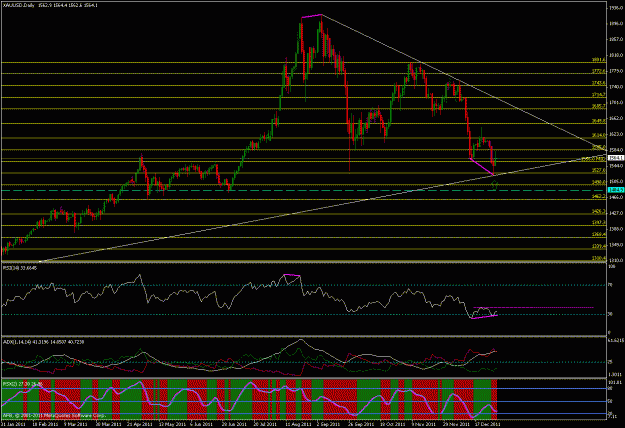This screenshot has height=428, width=625.
Task: Select the 1369.4 horizontal level label
Action: (598, 235)
